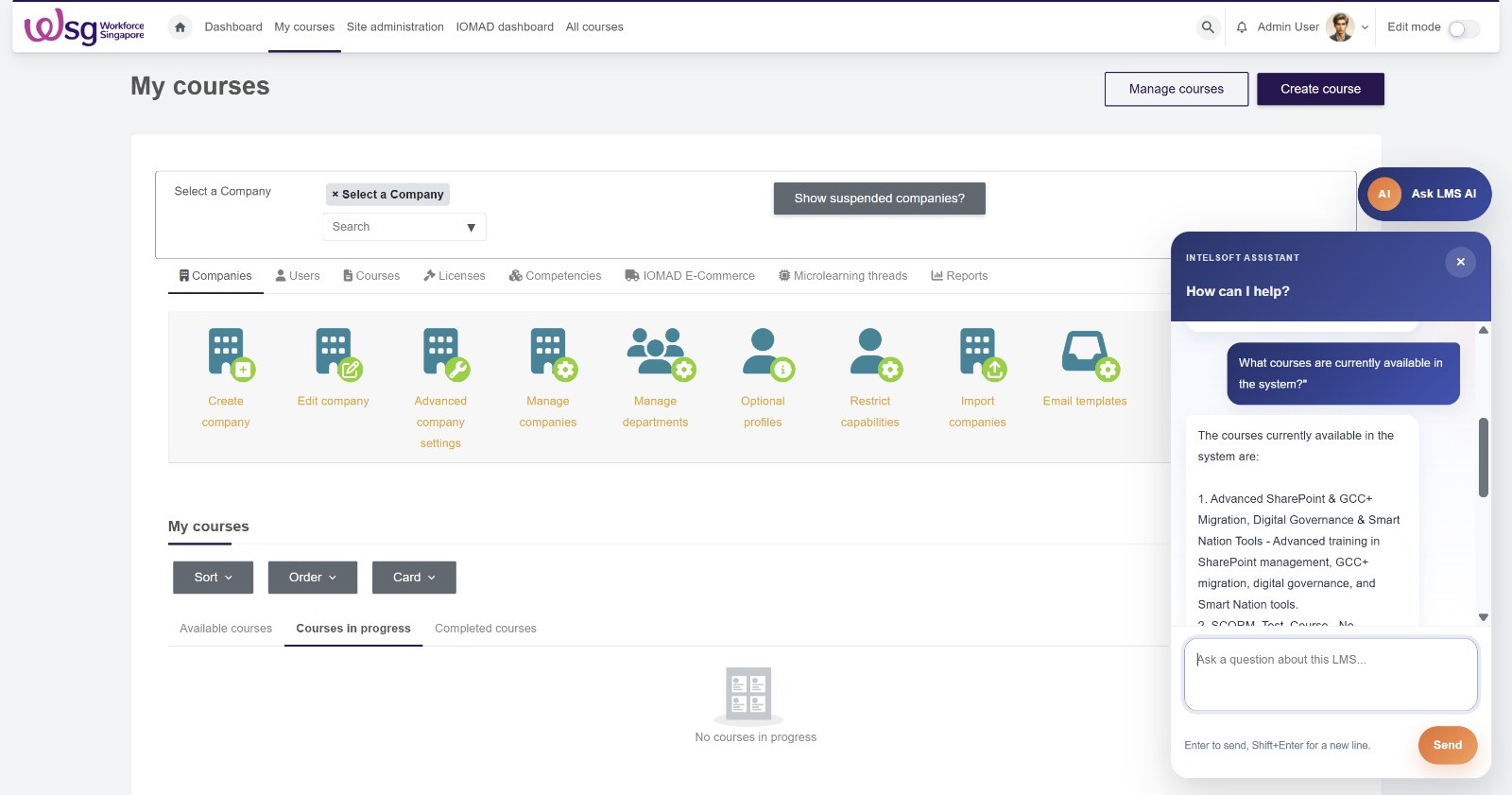
Task: Click the chat scrollbar thumb
Action: pos(1484,458)
